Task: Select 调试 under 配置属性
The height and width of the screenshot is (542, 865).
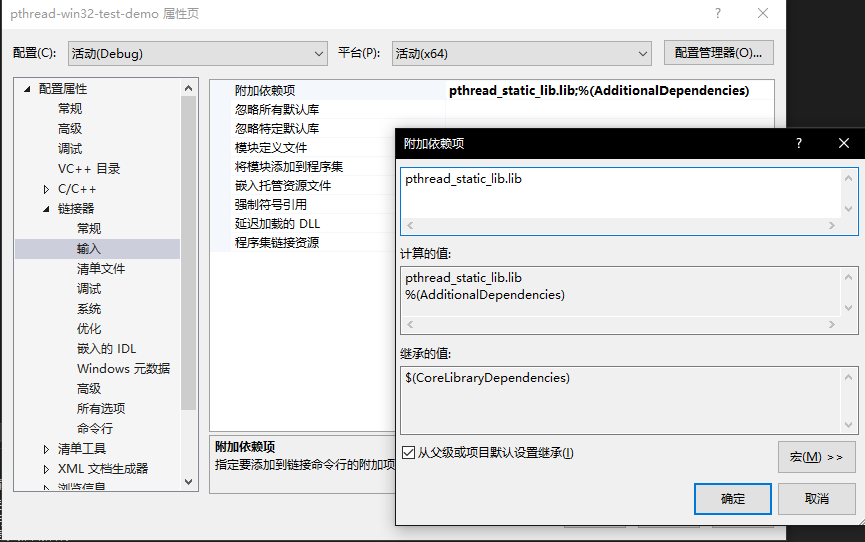Action: [70, 148]
